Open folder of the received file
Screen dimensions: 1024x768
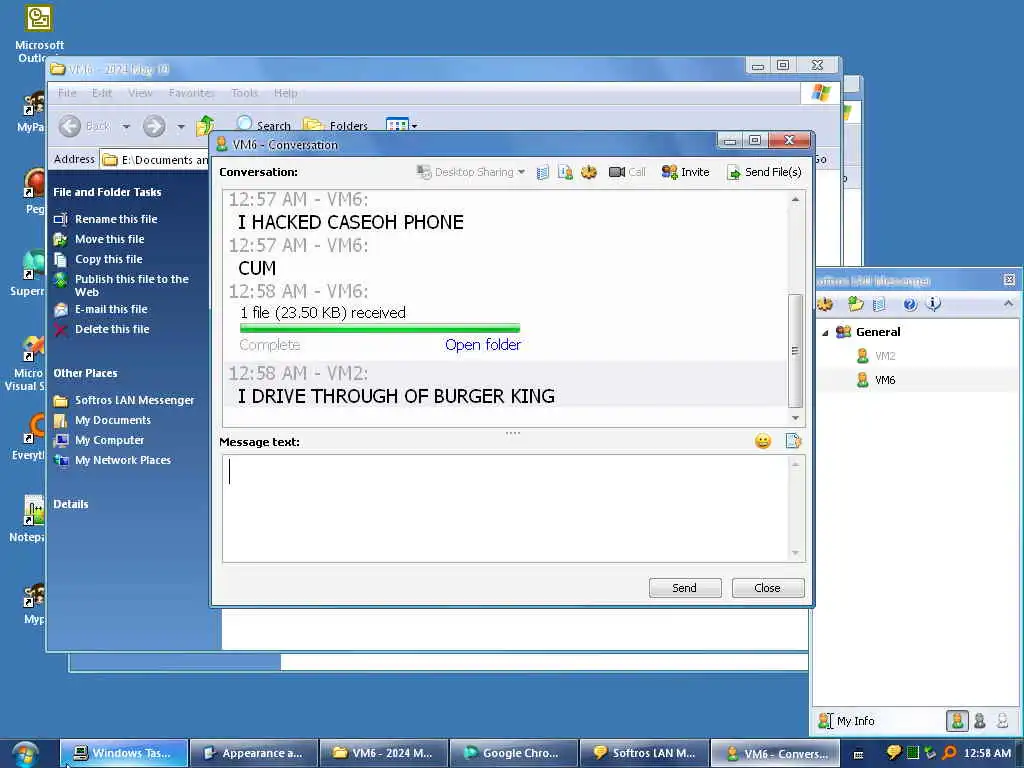(483, 345)
